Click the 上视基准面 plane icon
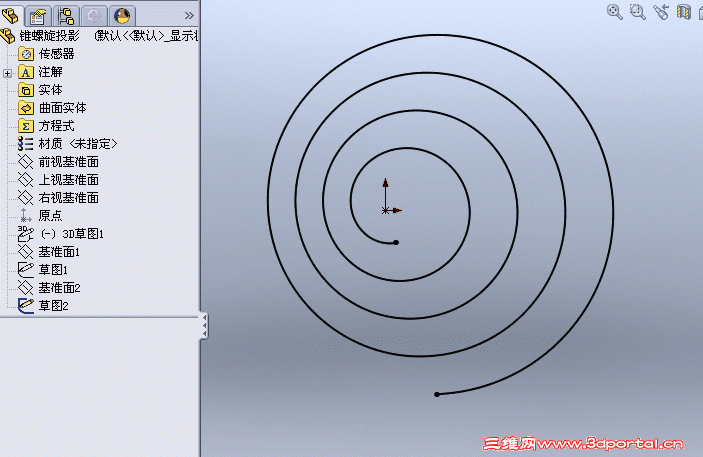 coord(26,180)
